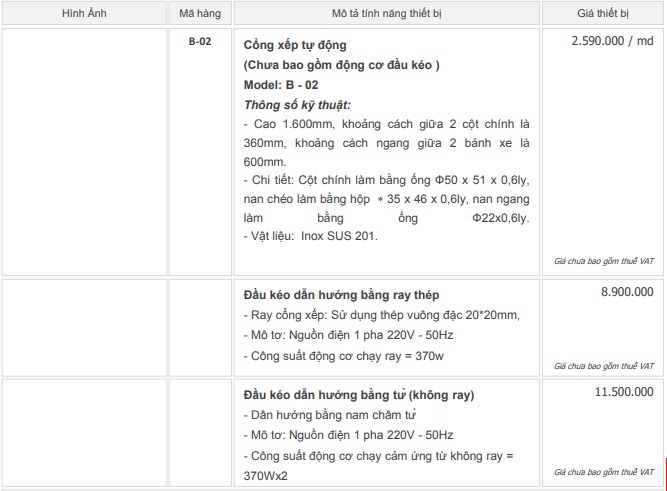The width and height of the screenshot is (667, 491).
Task: Click the price 2.590.000 / md
Action: pyautogui.click(x=612, y=42)
